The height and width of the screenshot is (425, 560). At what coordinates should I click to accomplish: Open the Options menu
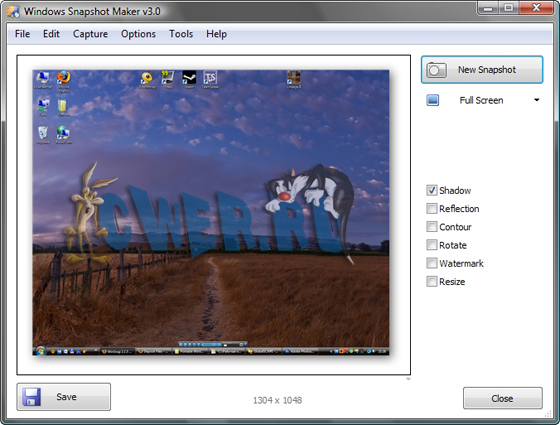pos(138,34)
